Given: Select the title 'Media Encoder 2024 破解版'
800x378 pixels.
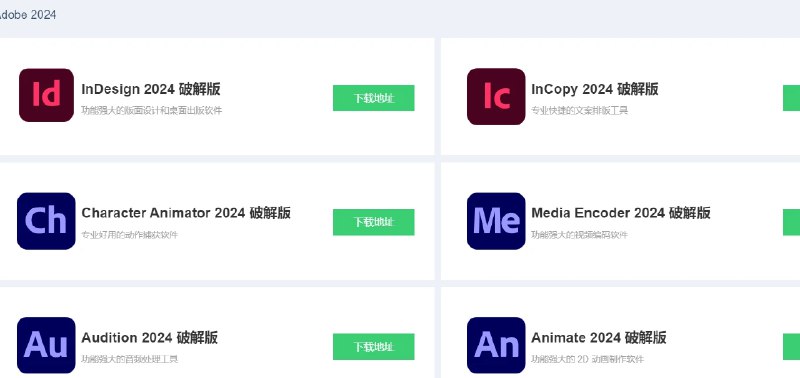Looking at the screenshot, I should click(x=621, y=213).
